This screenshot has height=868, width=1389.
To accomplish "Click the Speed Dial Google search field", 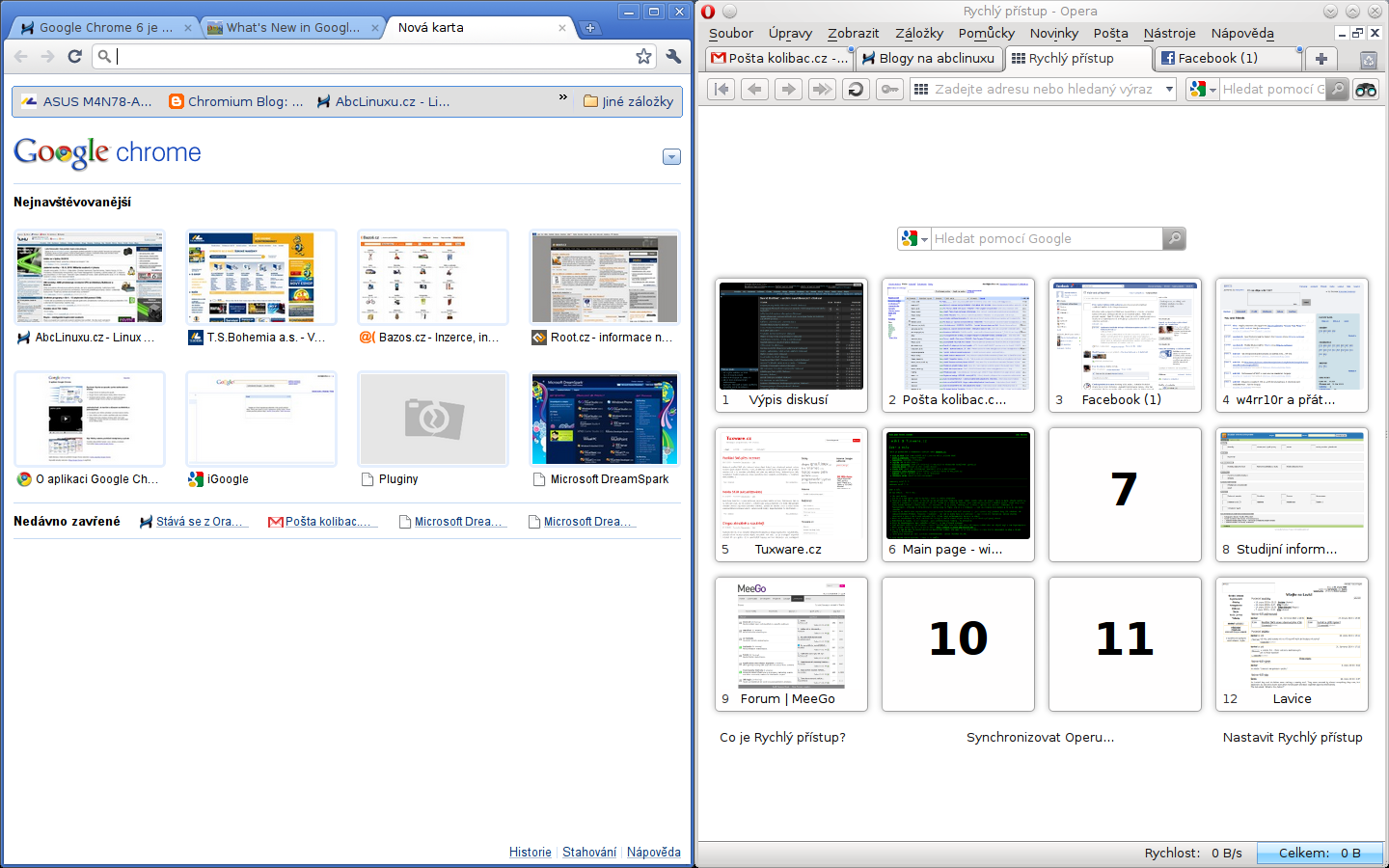I will point(1047,238).
